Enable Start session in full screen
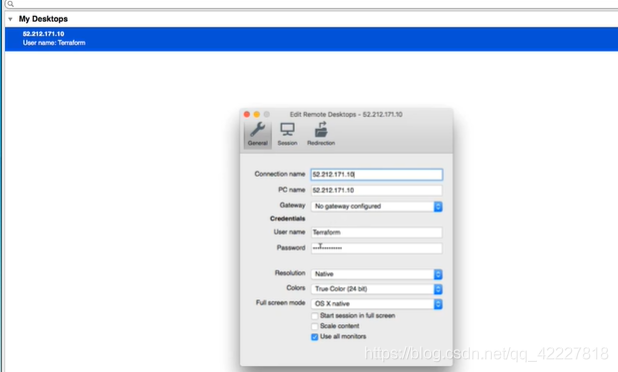This screenshot has height=372, width=618. (x=315, y=316)
